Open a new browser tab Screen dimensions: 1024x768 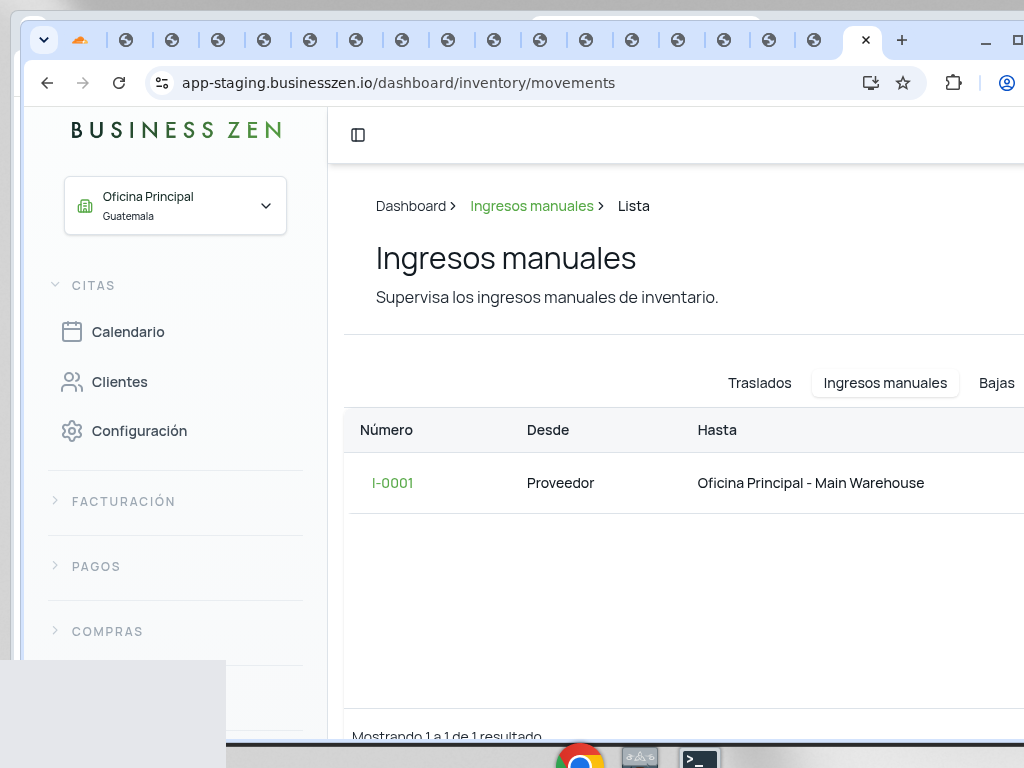coord(902,40)
